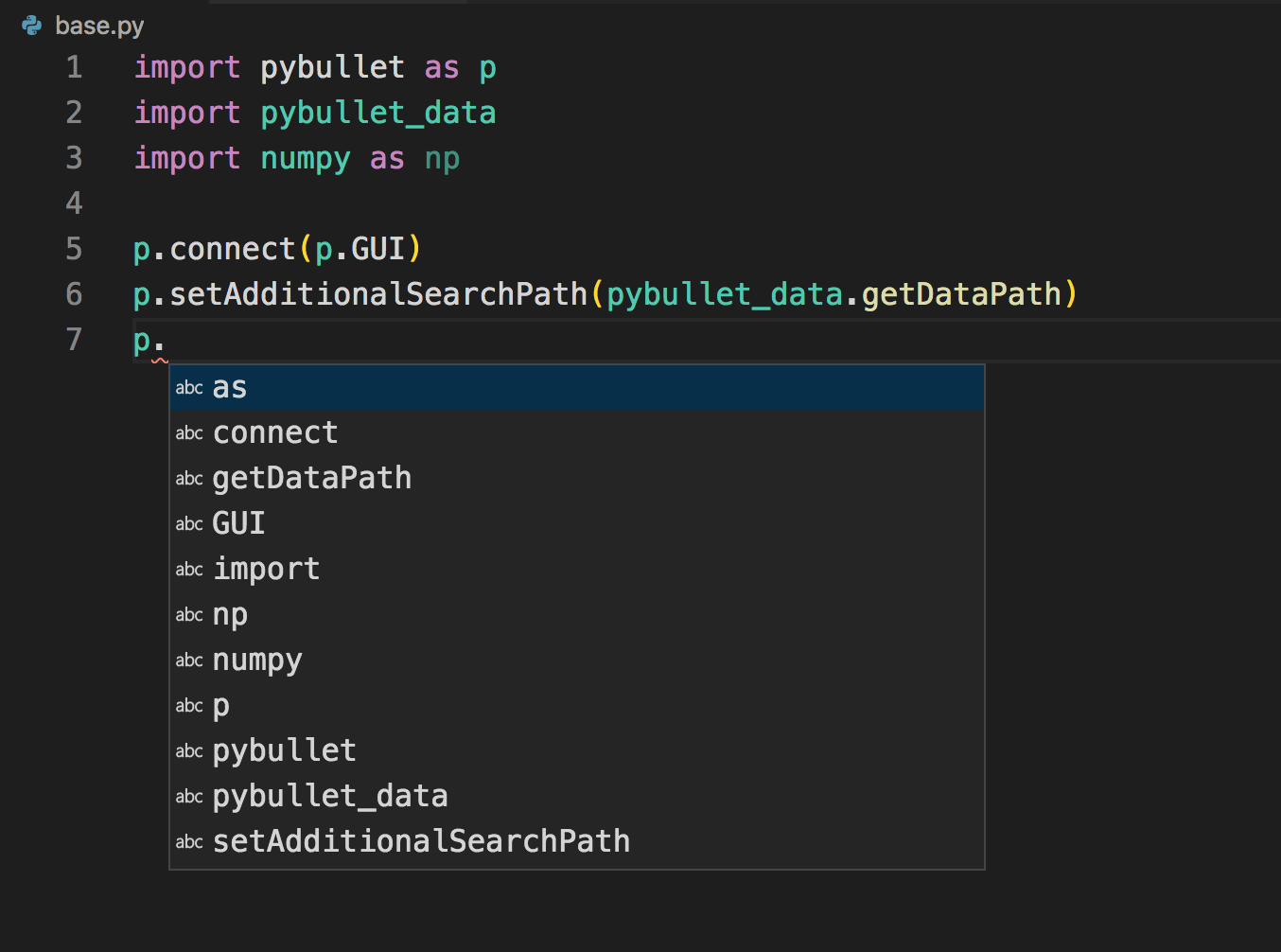Pick 'np' from the completion dropdown

[230, 614]
